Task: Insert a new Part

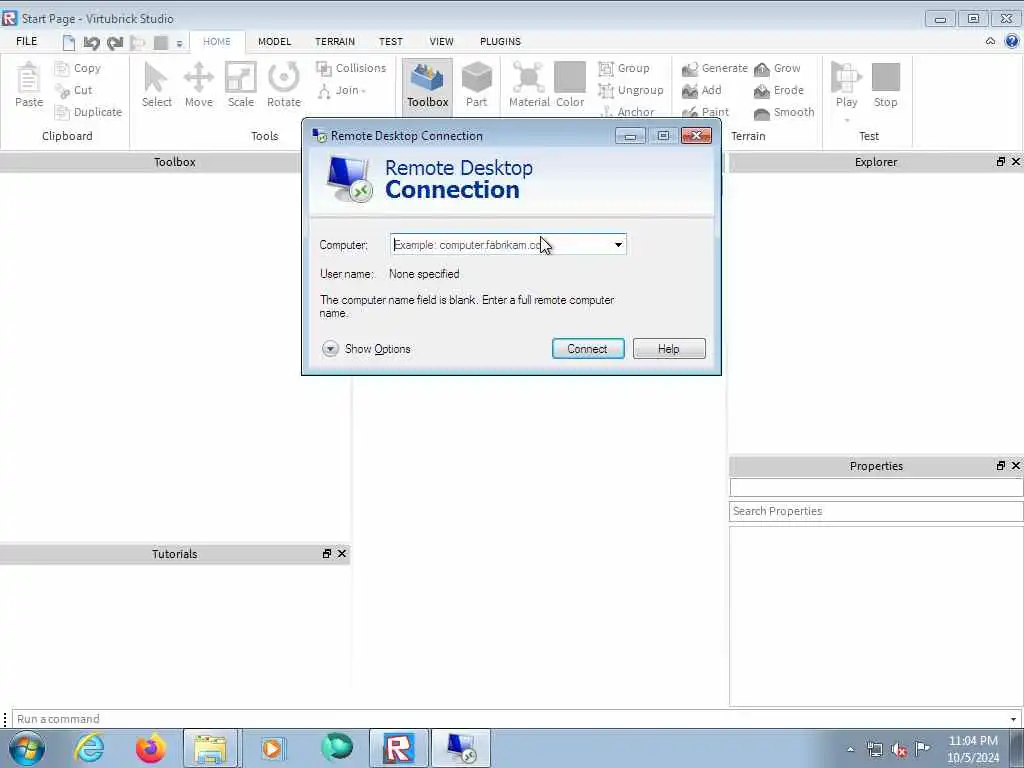Action: click(477, 84)
